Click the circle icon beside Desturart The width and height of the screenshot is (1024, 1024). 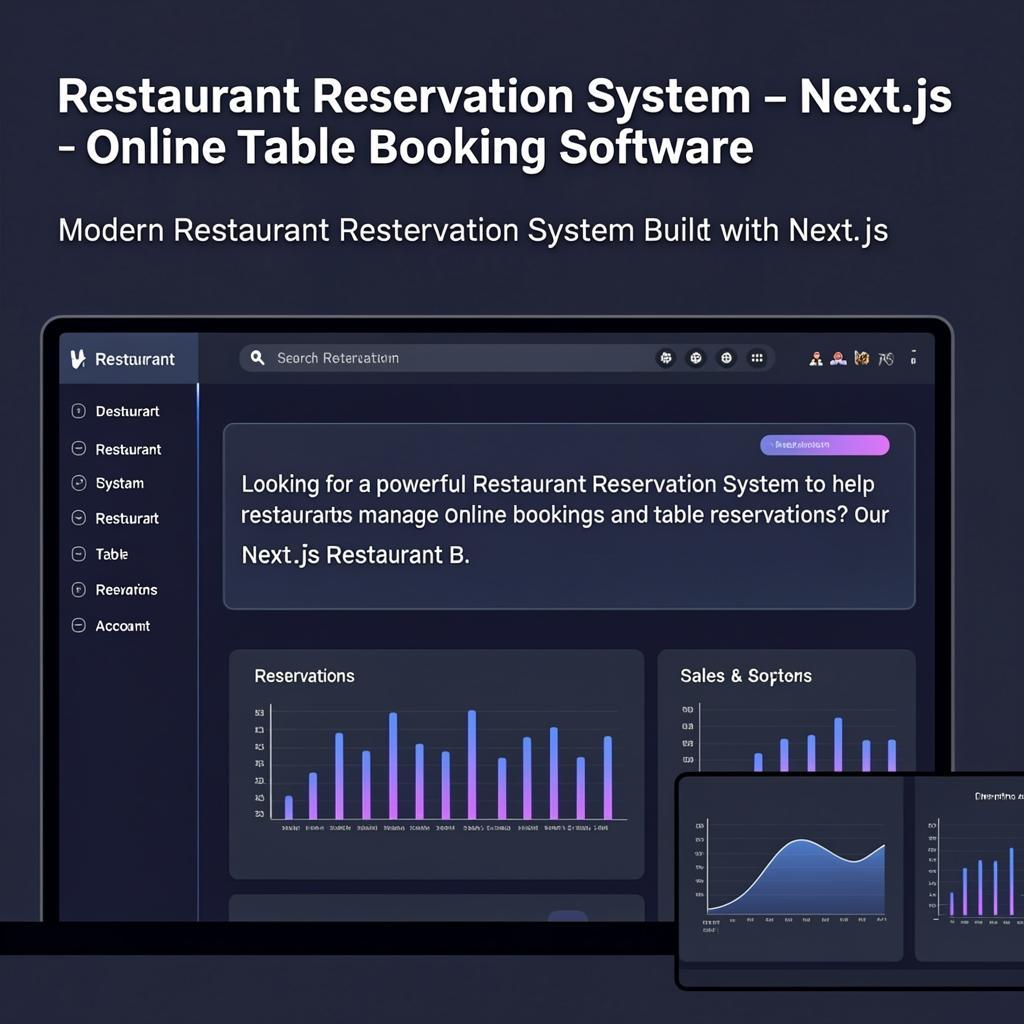pos(78,411)
